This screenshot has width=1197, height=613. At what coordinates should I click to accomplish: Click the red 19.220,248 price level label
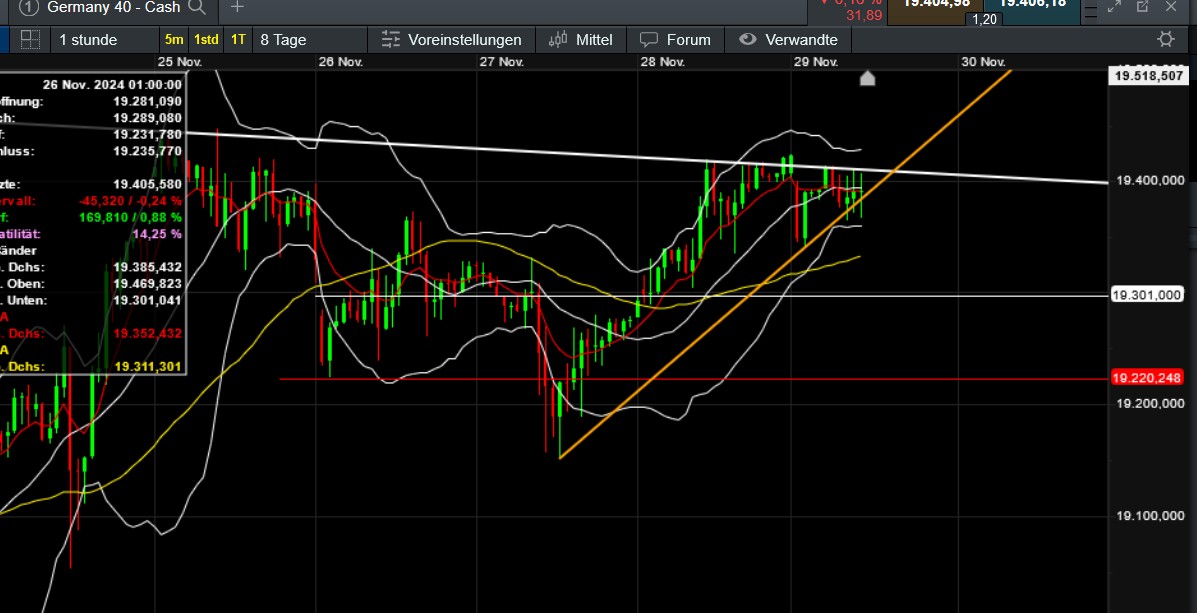[x=1148, y=378]
